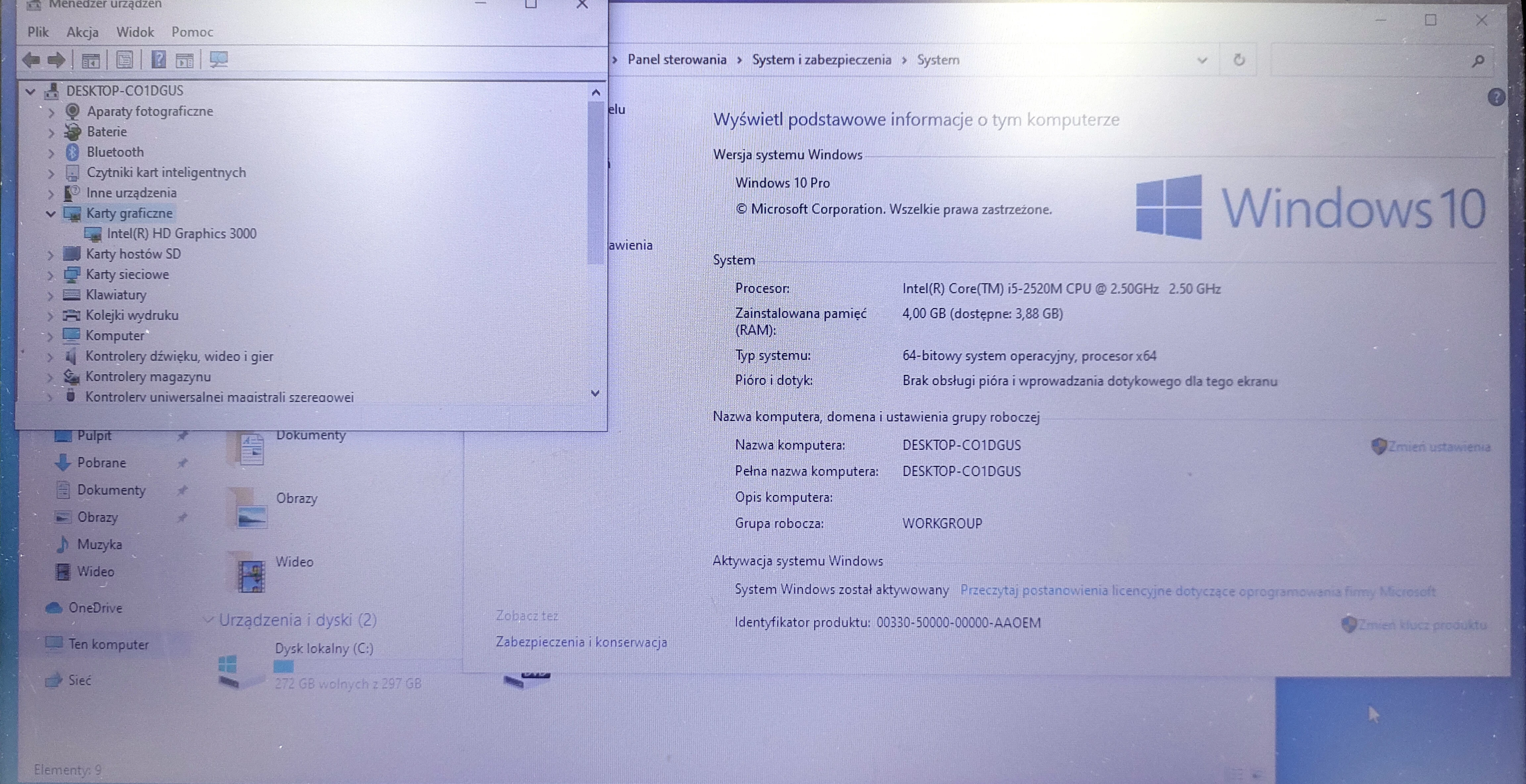Open Help toolbar icon with question mark
Viewport: 1526px width, 784px height.
coord(158,59)
